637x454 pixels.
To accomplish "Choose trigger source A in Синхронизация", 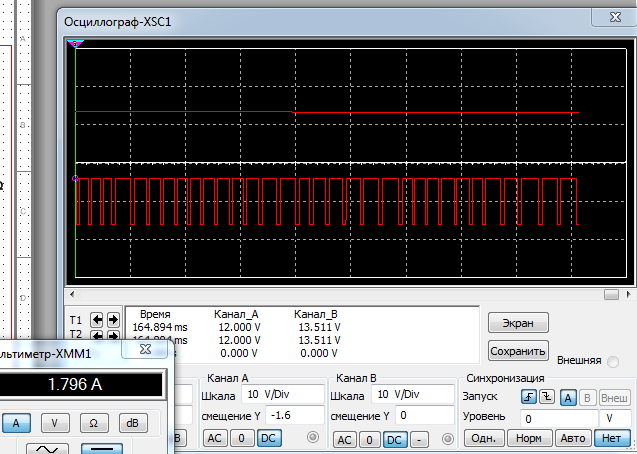I will [x=568, y=398].
